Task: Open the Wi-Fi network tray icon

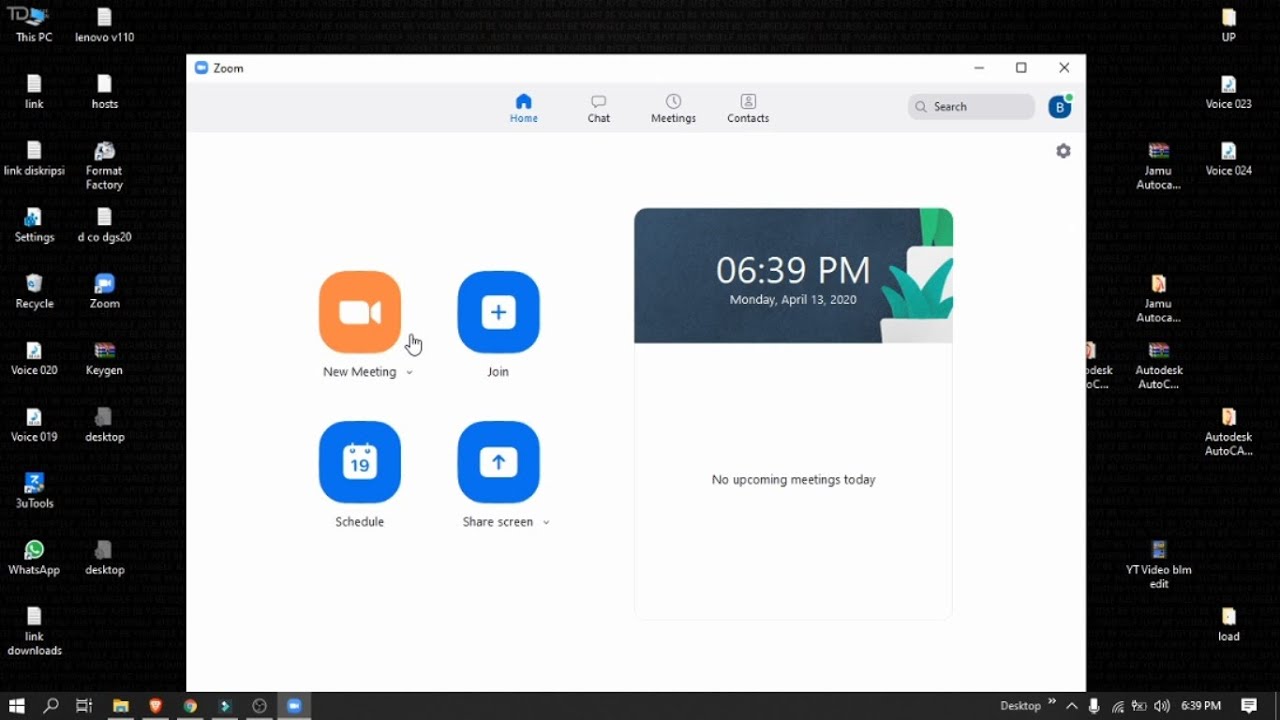Action: (1117, 706)
